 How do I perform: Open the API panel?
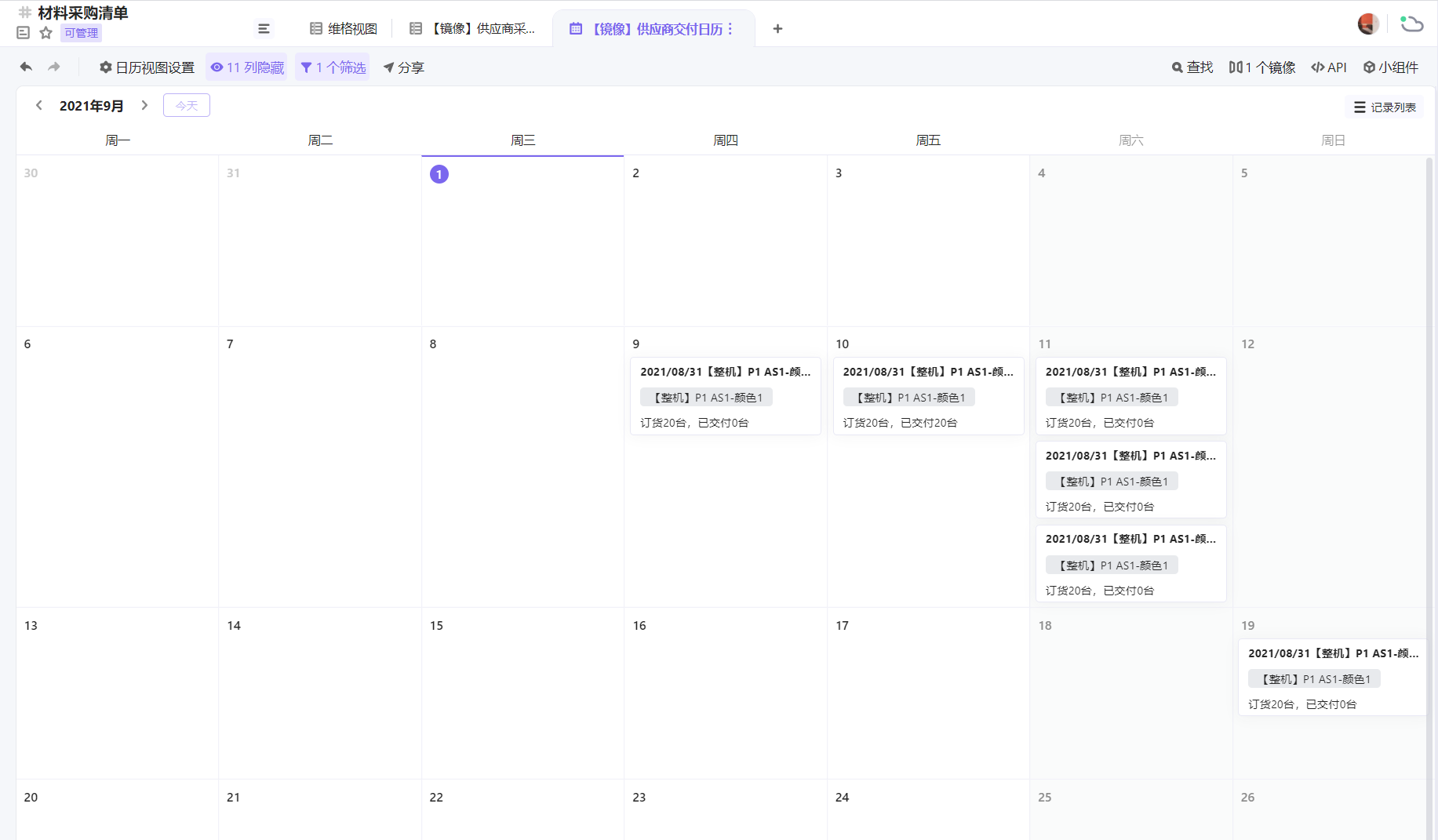pyautogui.click(x=1328, y=67)
